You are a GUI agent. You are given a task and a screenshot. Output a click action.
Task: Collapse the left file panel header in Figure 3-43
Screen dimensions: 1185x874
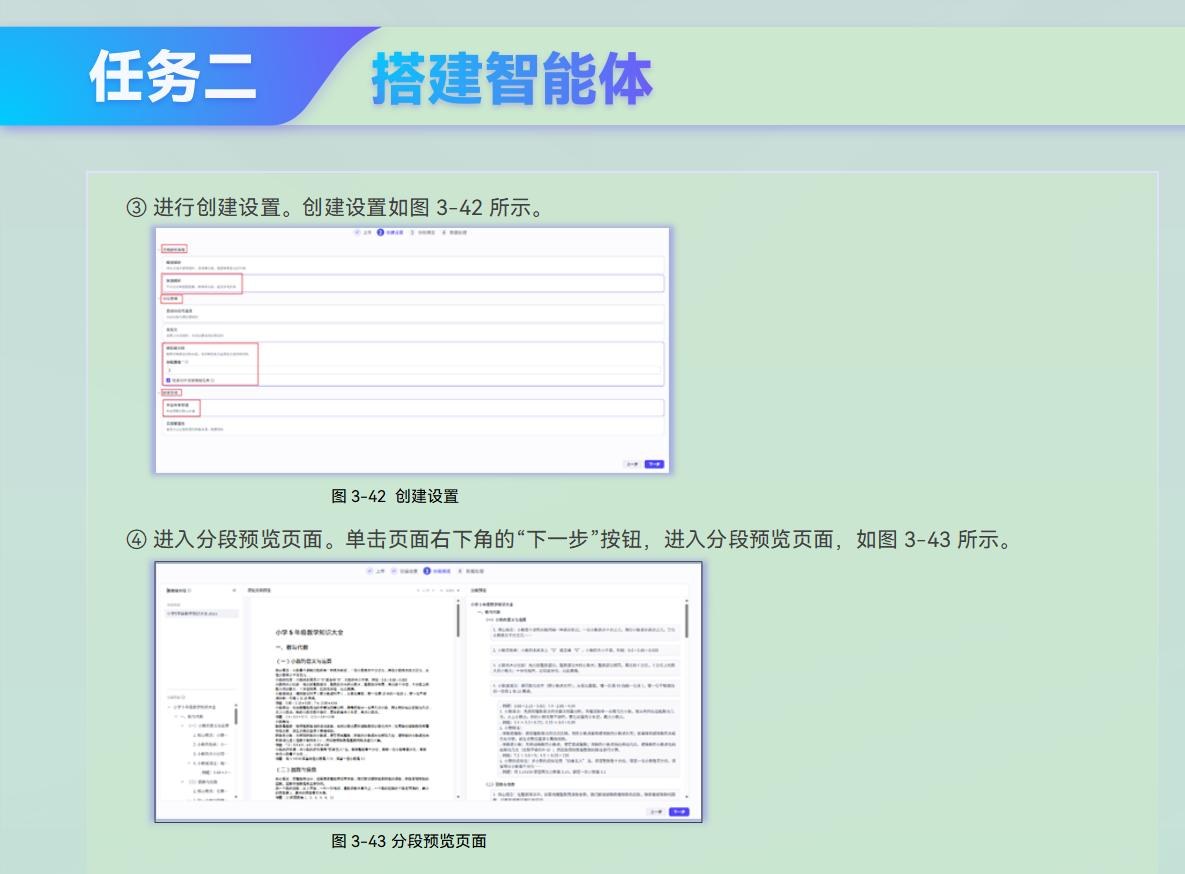(x=234, y=590)
